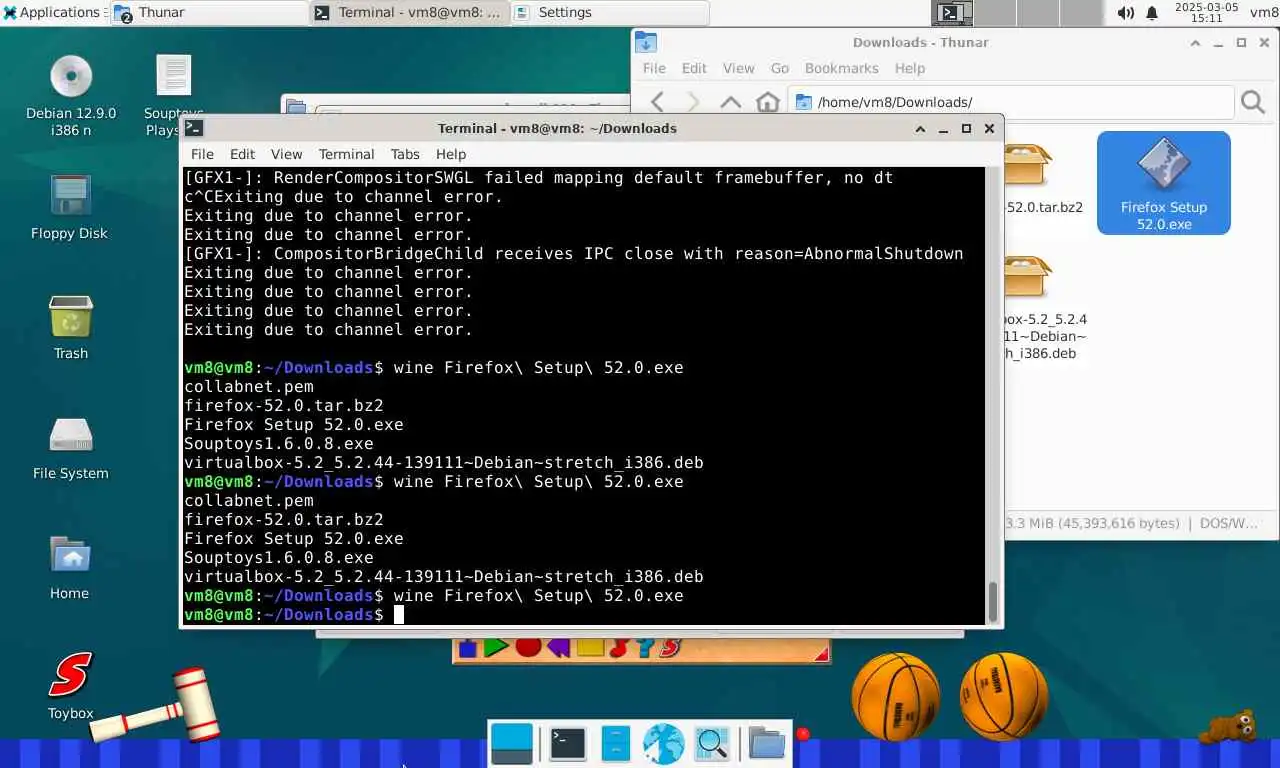Click the Downloads window title icon

(646, 42)
